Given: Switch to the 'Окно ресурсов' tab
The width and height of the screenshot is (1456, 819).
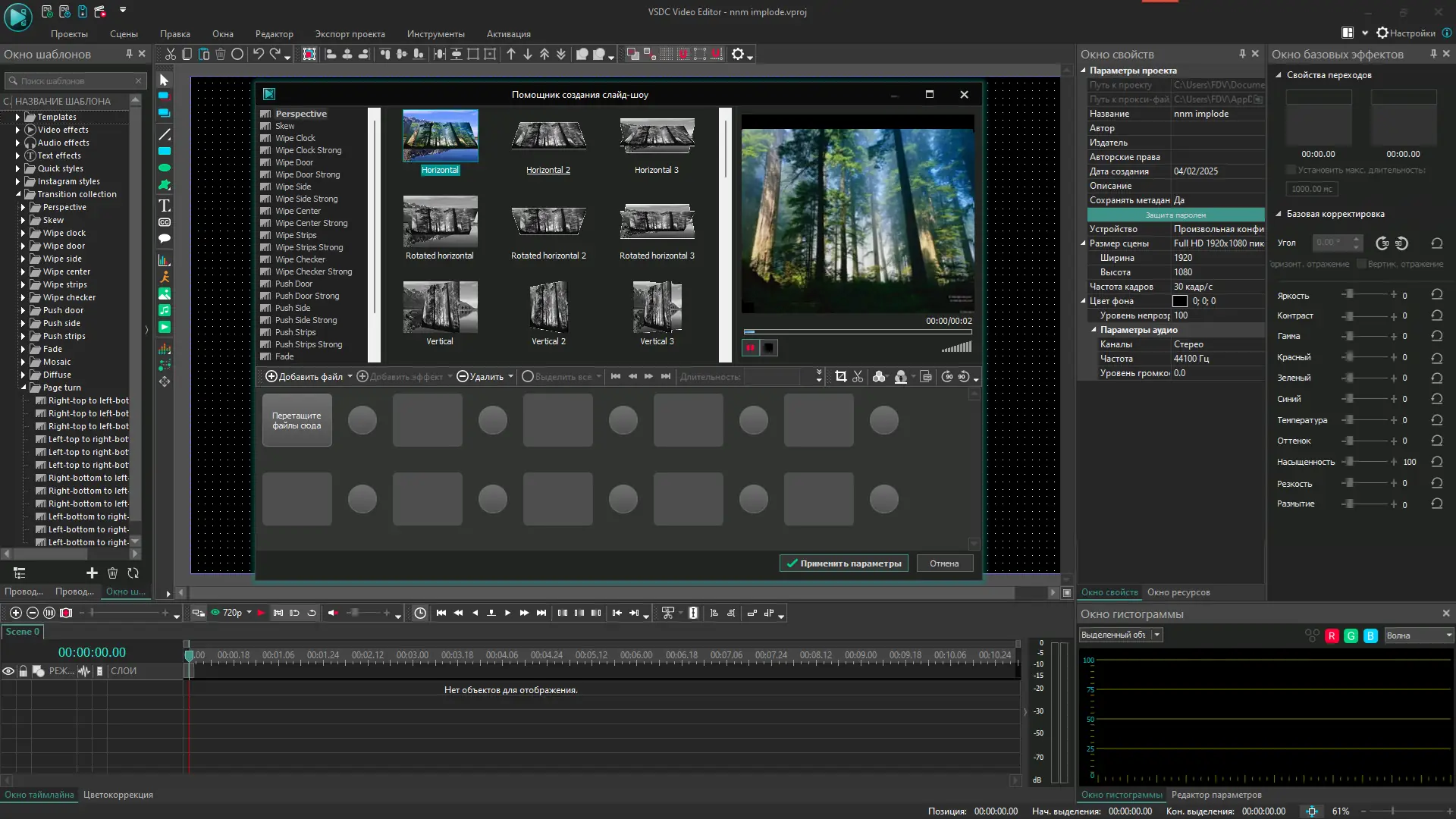Looking at the screenshot, I should click(x=1178, y=592).
